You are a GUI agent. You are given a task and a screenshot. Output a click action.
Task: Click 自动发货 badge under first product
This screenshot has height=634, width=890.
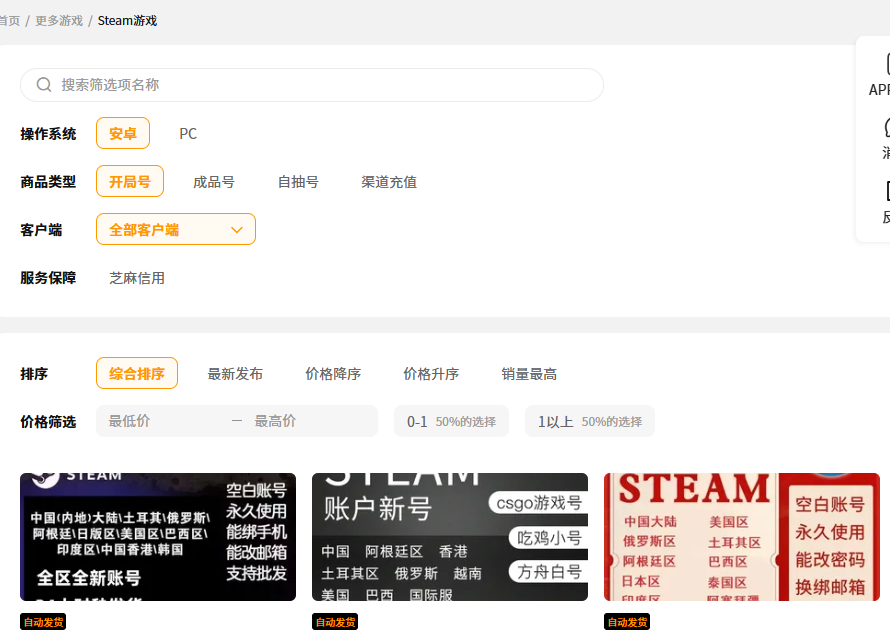[43, 622]
